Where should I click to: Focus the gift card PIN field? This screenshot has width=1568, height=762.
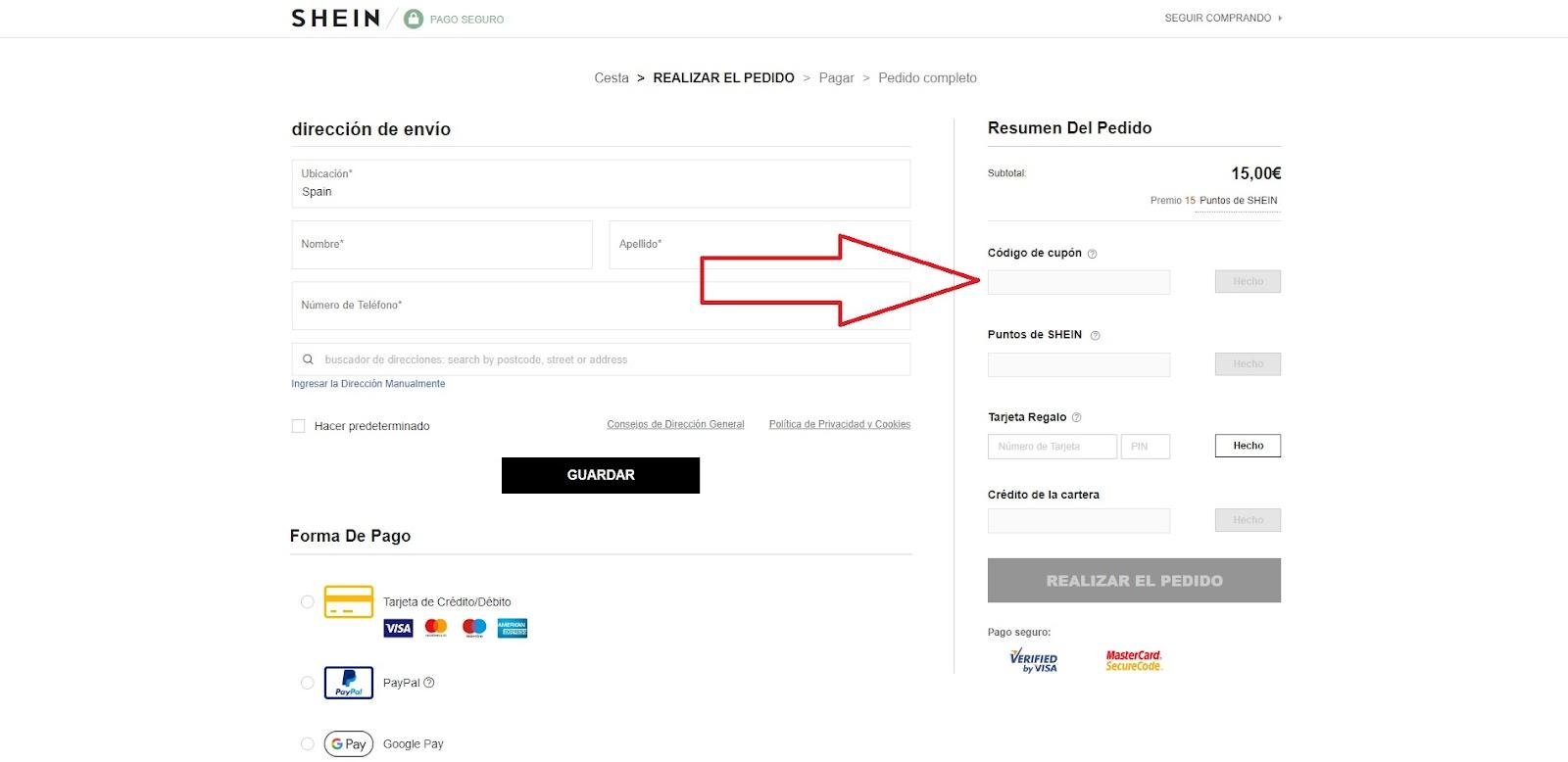(x=1146, y=447)
